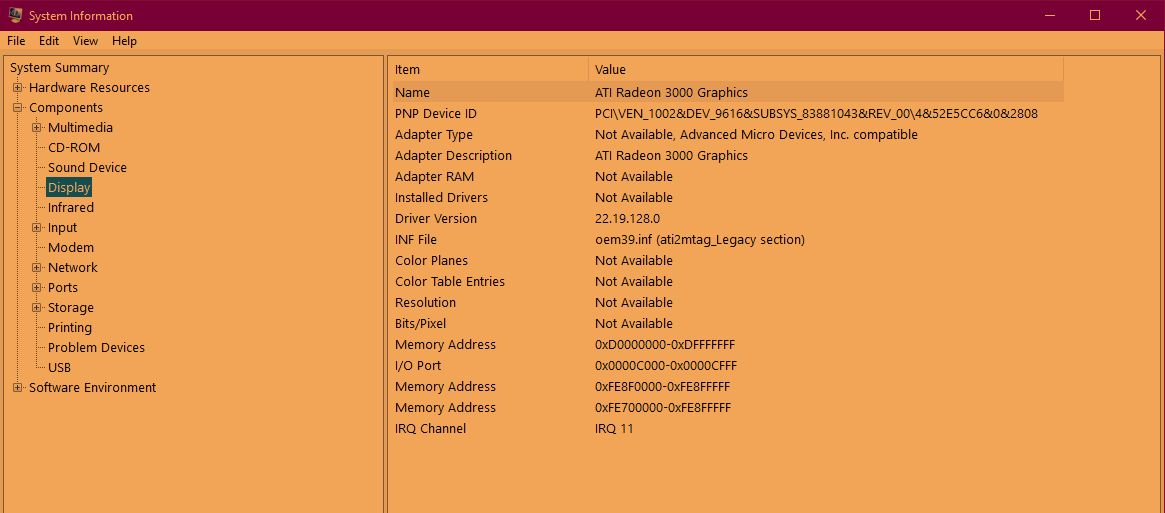Minimize the System Information window
This screenshot has height=513, width=1165.
1050,15
